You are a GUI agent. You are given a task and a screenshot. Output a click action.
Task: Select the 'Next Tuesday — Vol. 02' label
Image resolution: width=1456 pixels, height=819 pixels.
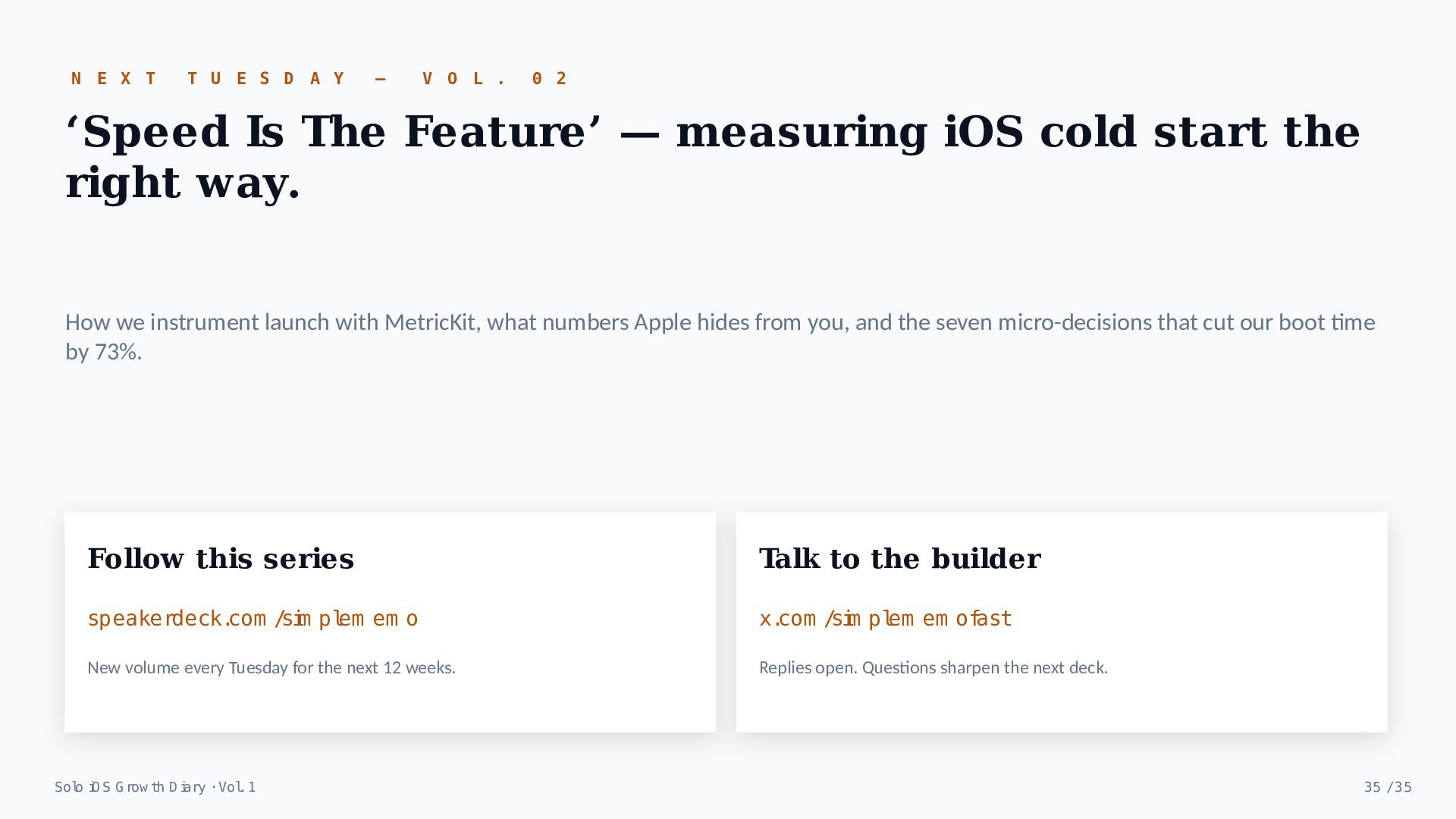pyautogui.click(x=319, y=78)
